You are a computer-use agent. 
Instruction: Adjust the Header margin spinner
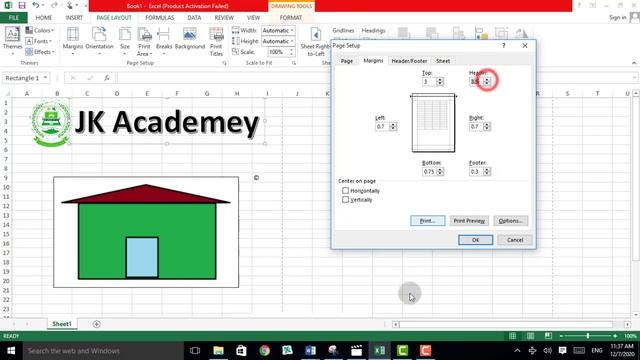coord(487,82)
